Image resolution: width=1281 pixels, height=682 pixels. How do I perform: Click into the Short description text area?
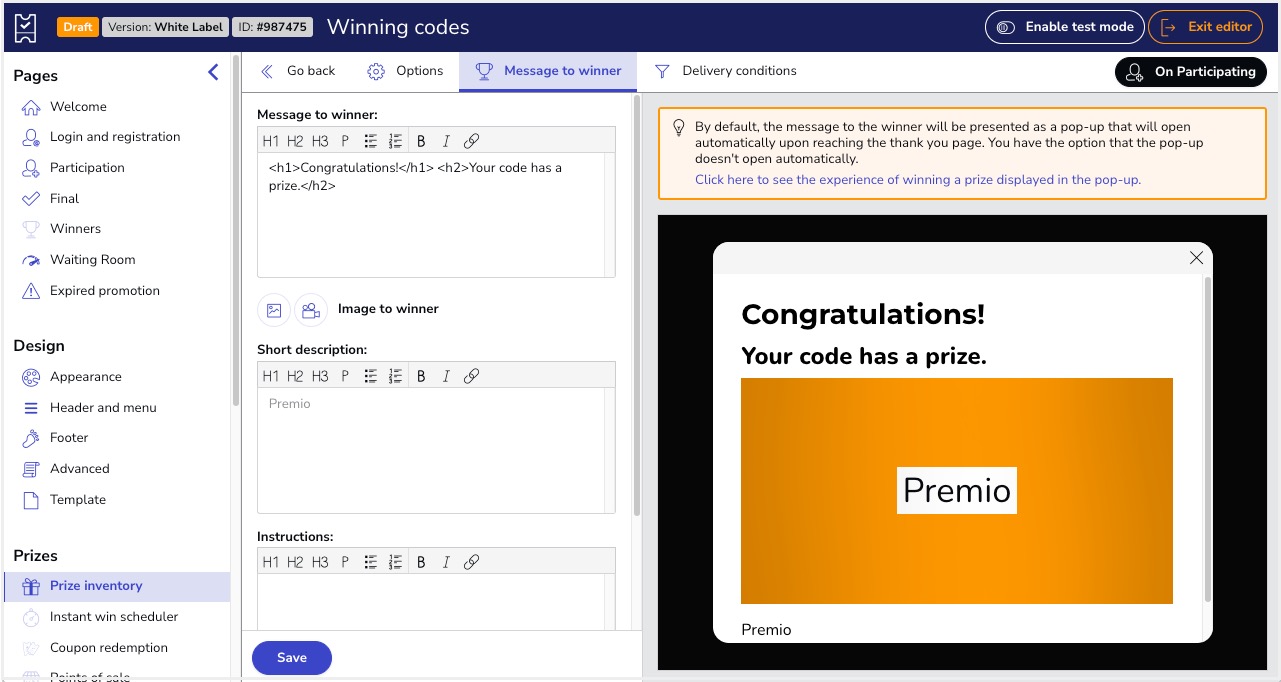click(436, 450)
